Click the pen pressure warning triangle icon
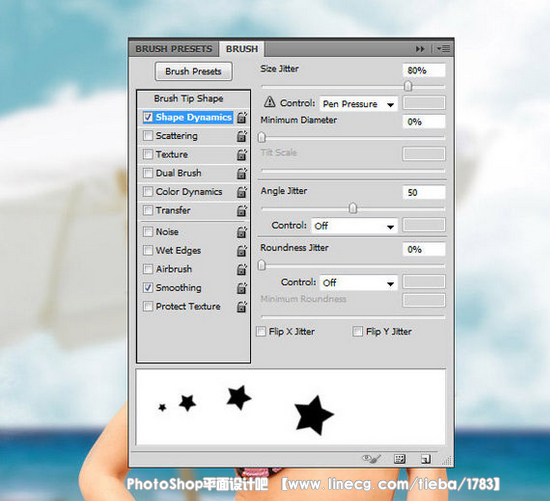550x501 pixels. (269, 102)
